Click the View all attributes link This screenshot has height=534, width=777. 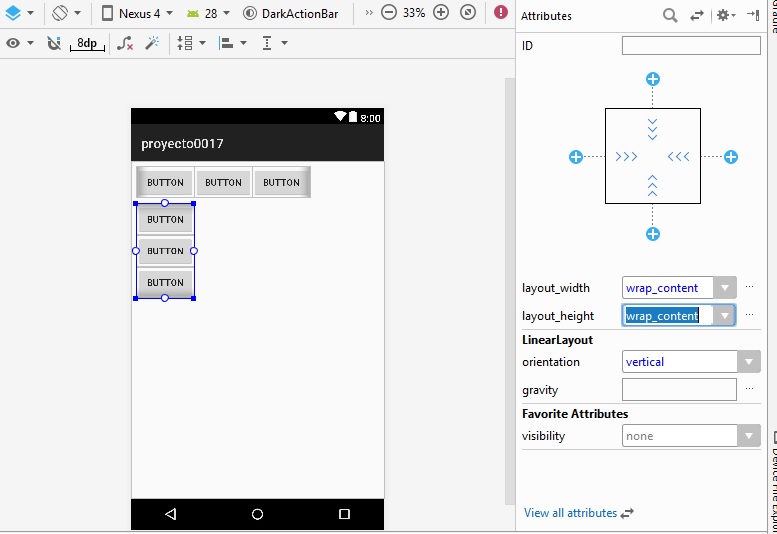(x=570, y=513)
